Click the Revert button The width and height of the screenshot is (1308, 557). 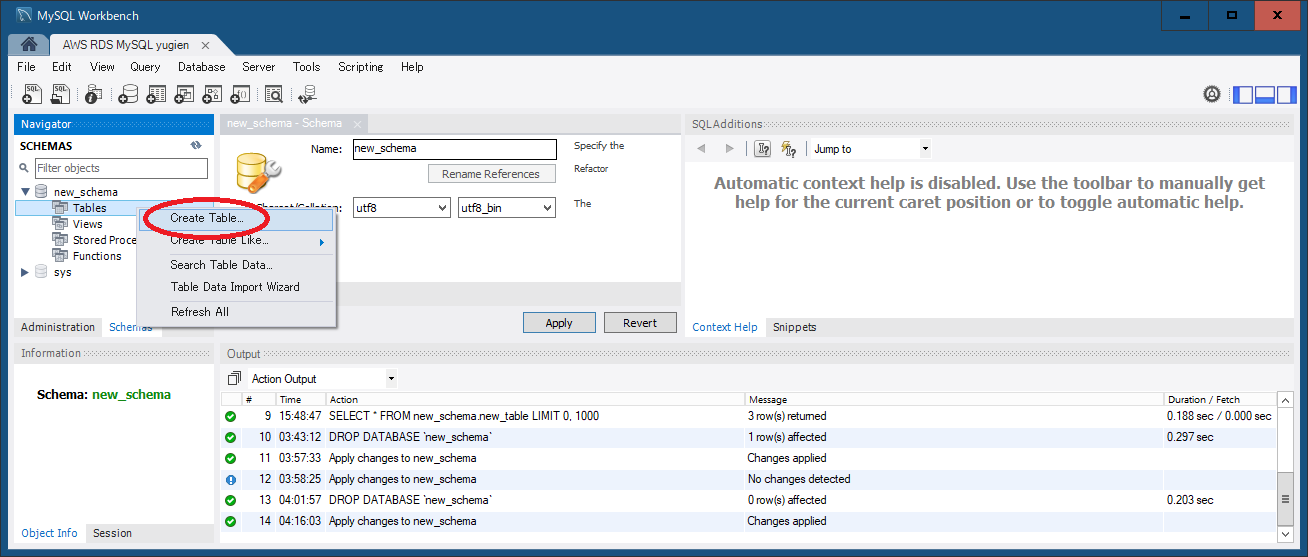(640, 323)
